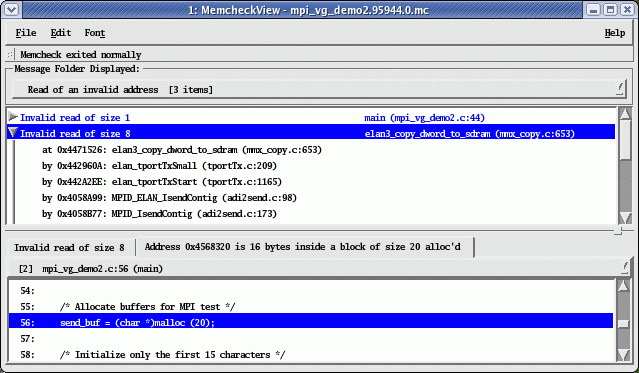The height and width of the screenshot is (373, 639).
Task: Click stack frame 'by 0x4058A99: MPID_ELAN_IsendContig'
Action: click(x=169, y=198)
